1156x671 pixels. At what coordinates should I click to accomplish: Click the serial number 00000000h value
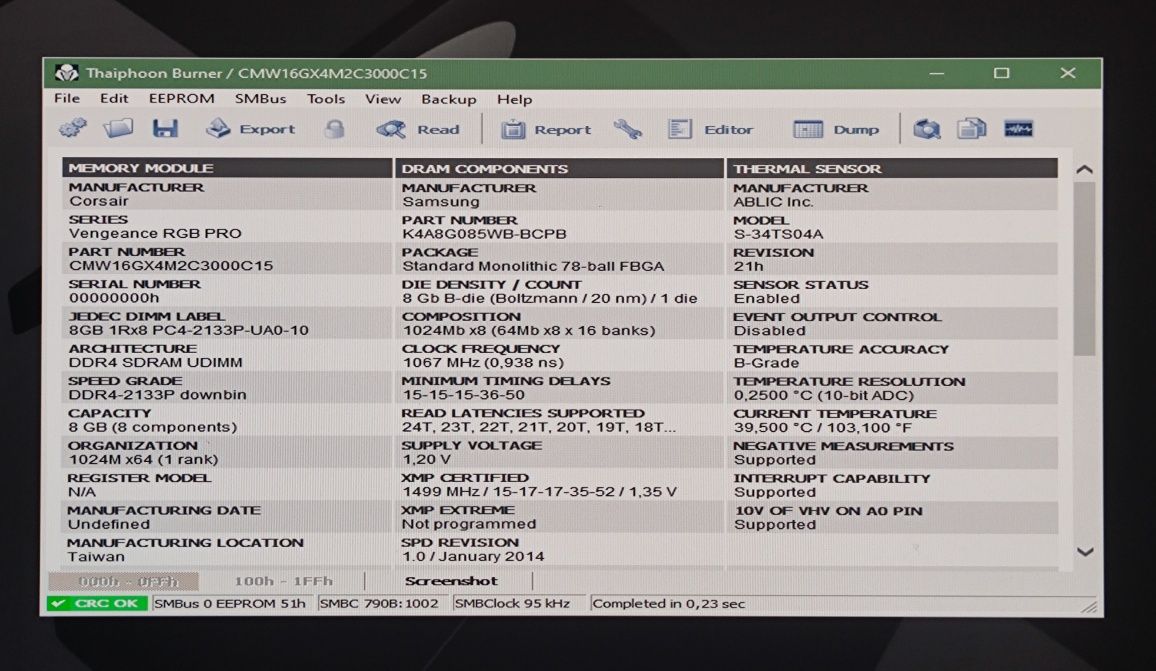pyautogui.click(x=114, y=298)
